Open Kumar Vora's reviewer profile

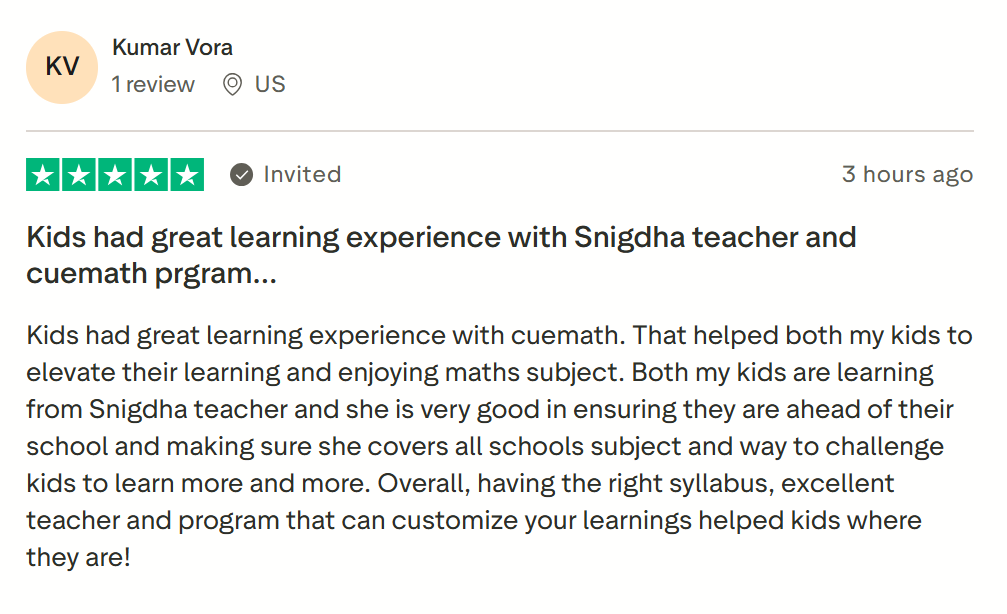pos(172,47)
